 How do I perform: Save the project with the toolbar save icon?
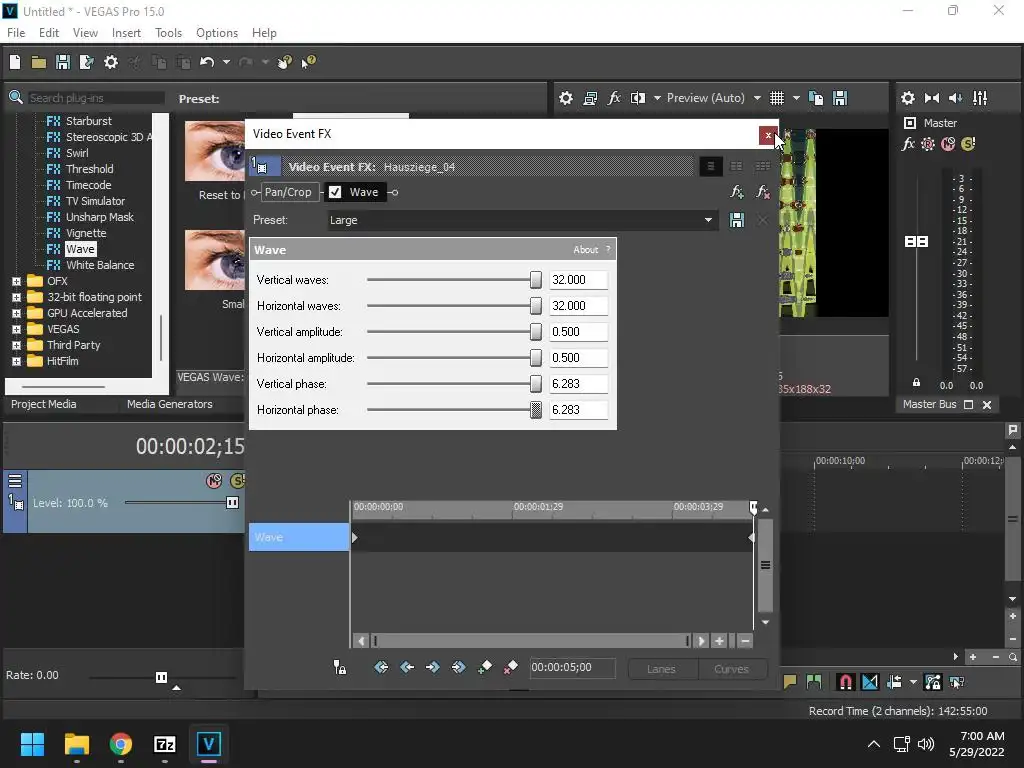[x=63, y=62]
